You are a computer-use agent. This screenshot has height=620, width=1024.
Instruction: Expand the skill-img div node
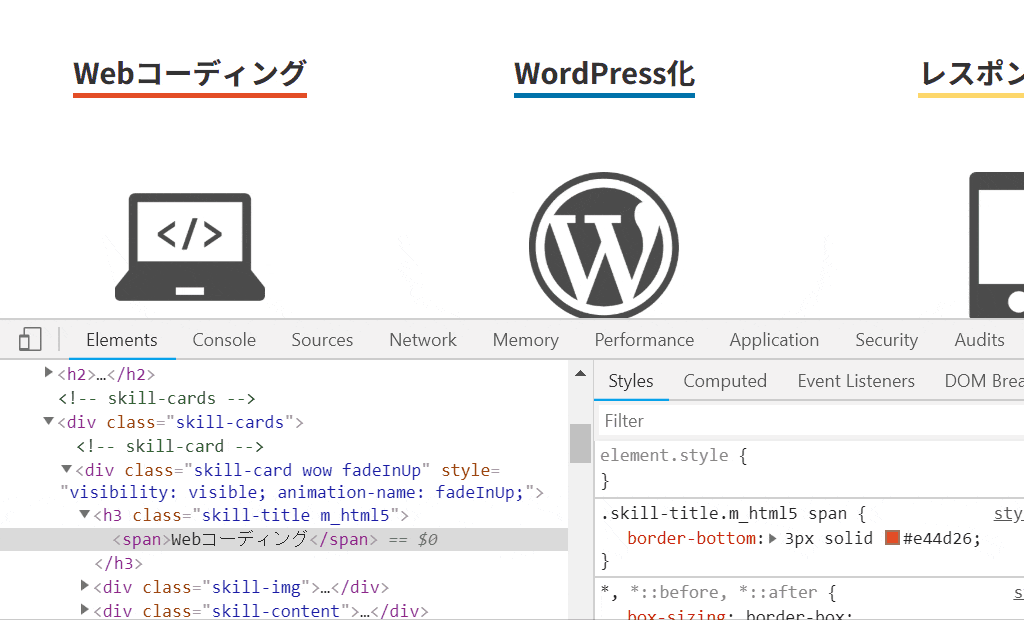tap(85, 586)
